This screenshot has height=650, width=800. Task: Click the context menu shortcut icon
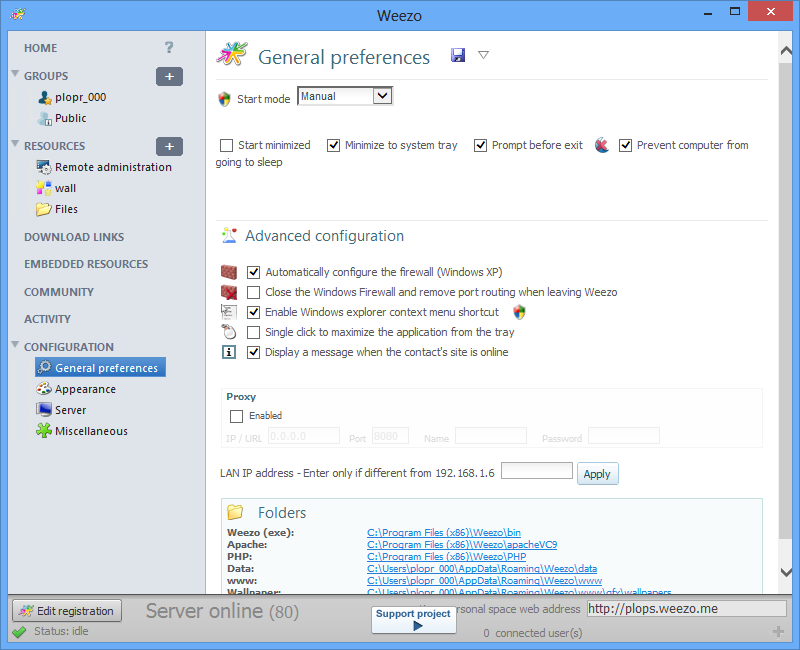coord(229,312)
